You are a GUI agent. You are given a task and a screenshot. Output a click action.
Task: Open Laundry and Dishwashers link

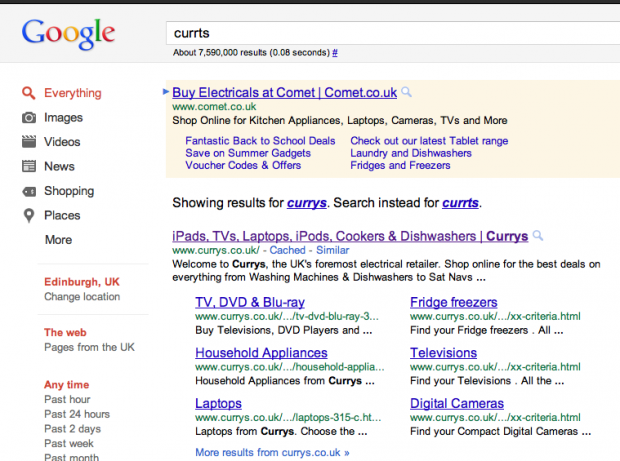point(411,153)
